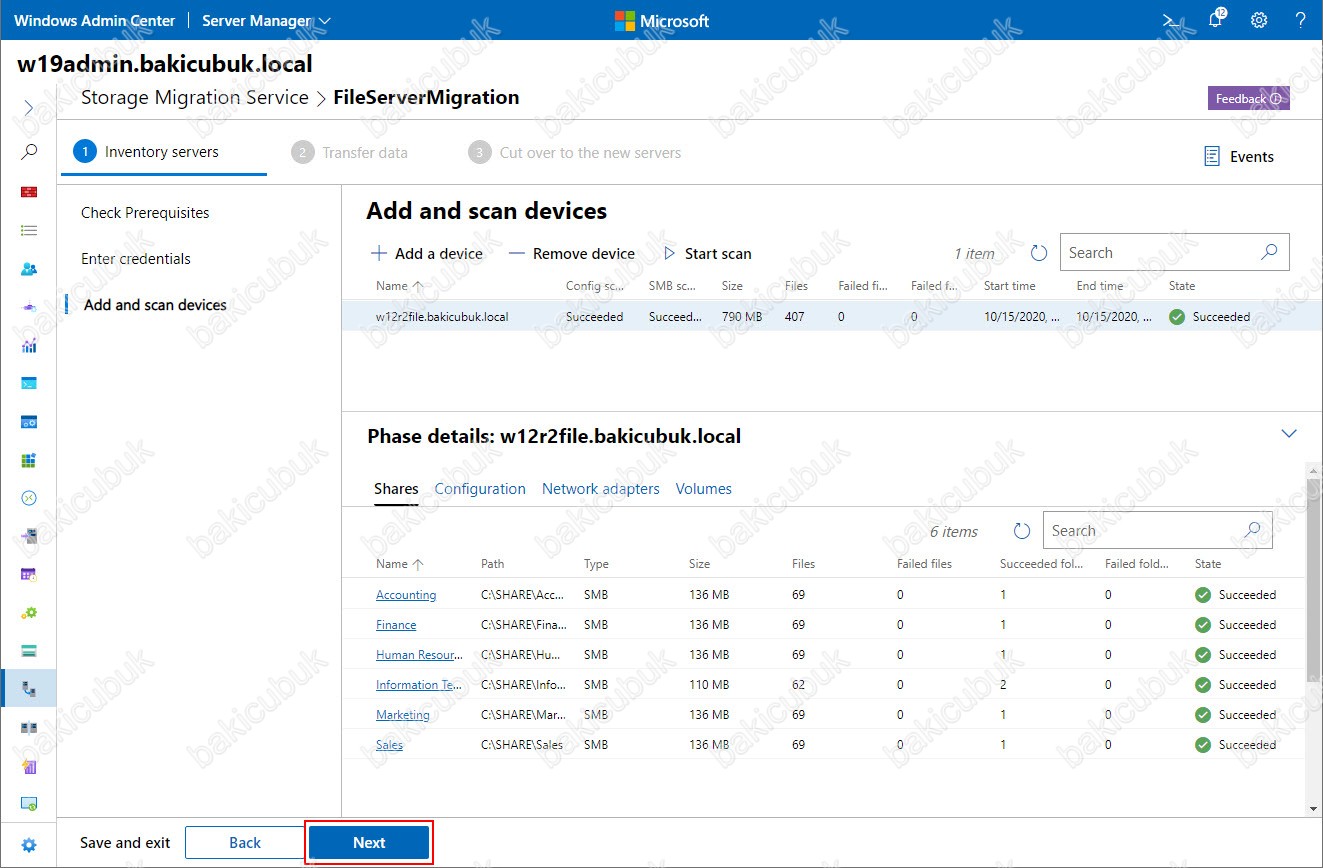Switch to the Volumes tab
1323x868 pixels.
(704, 489)
